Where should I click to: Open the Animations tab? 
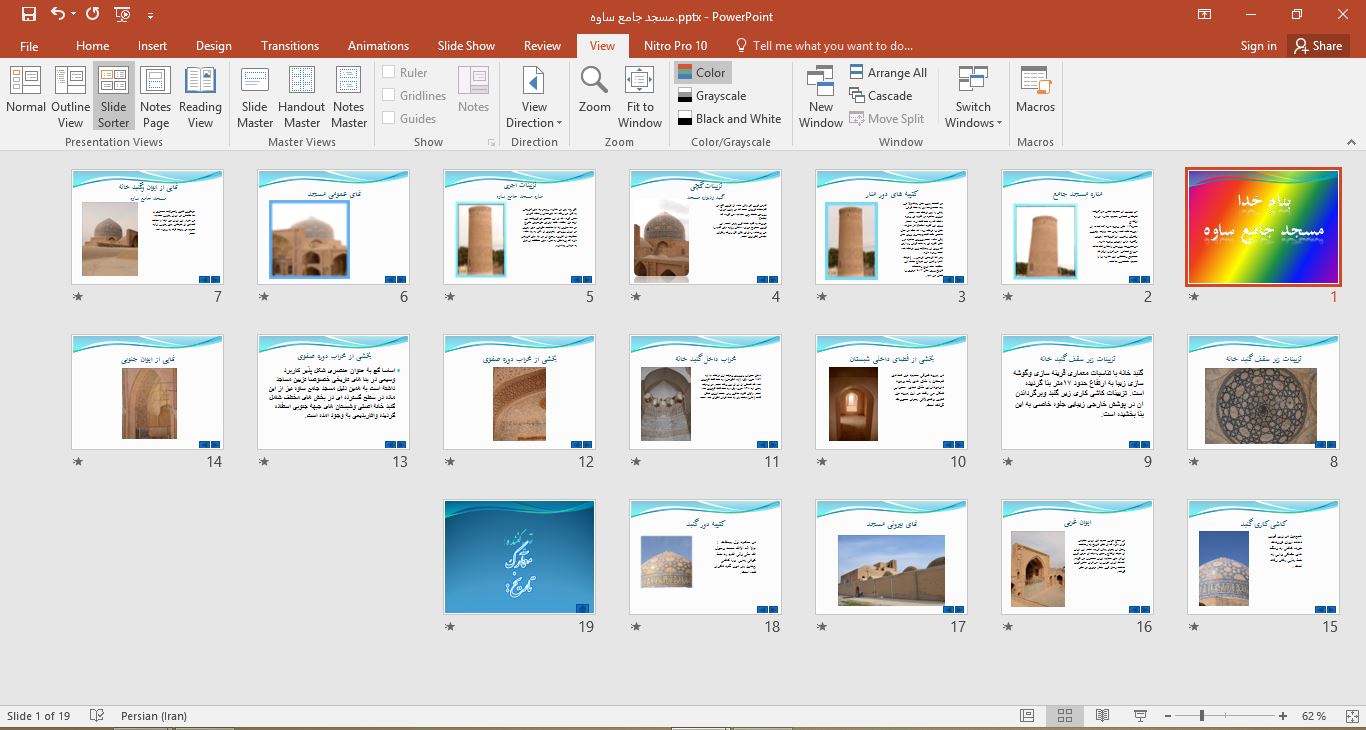pyautogui.click(x=378, y=46)
